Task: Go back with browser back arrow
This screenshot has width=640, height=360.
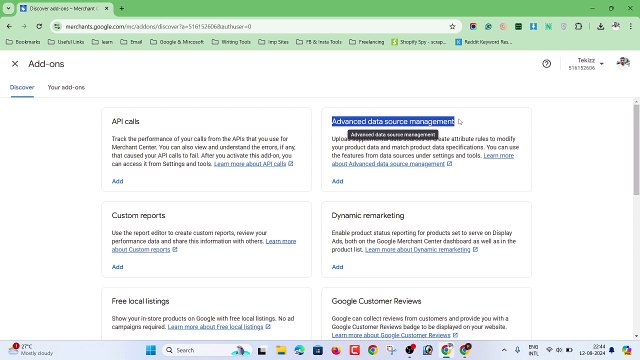Action: point(9,27)
